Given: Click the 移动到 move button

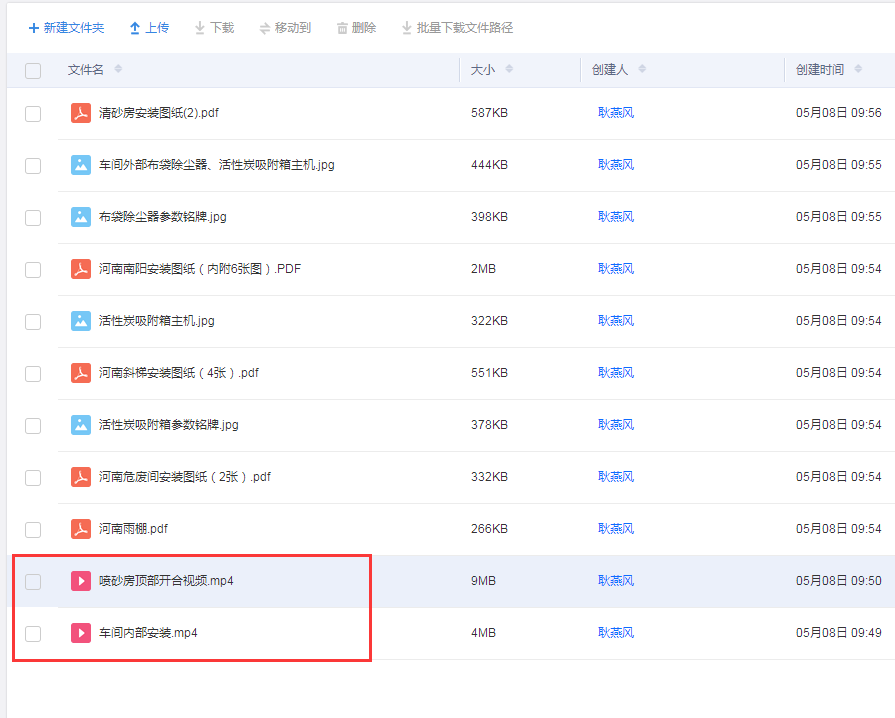Looking at the screenshot, I should [285, 27].
